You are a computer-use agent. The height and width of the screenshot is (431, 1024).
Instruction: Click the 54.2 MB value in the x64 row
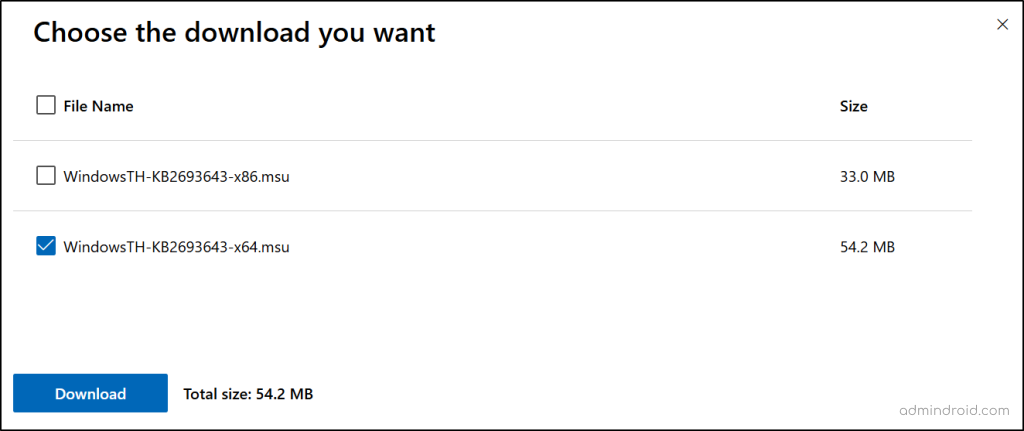[x=866, y=247]
